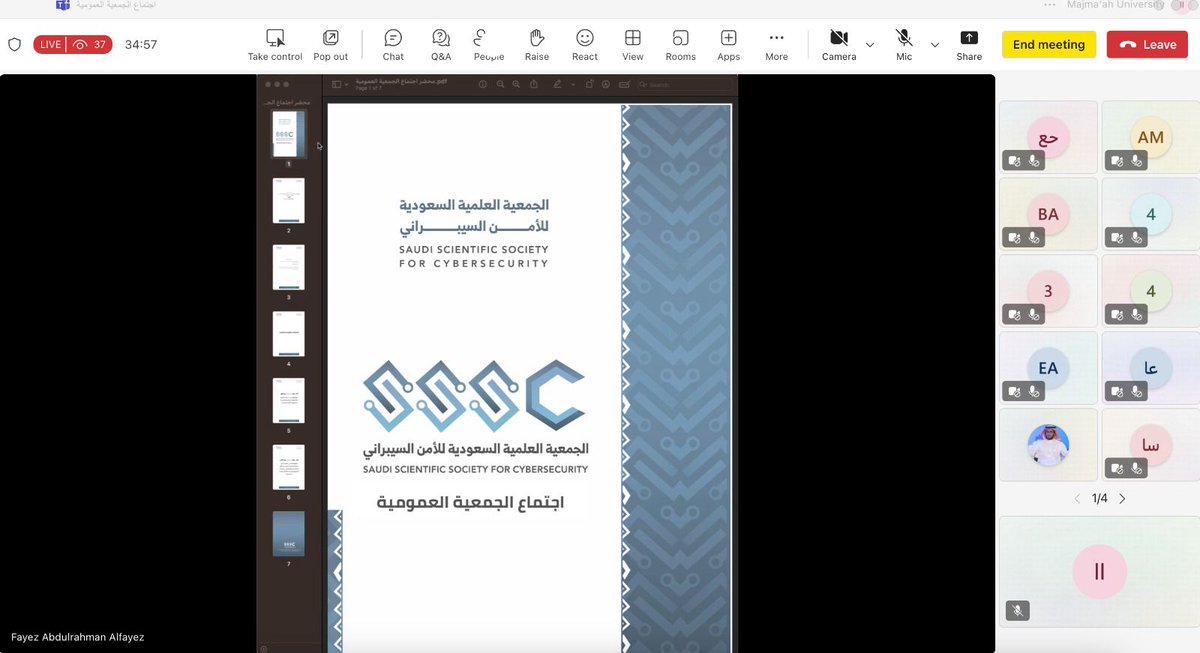
Task: Raise your hand
Action: tap(537, 45)
